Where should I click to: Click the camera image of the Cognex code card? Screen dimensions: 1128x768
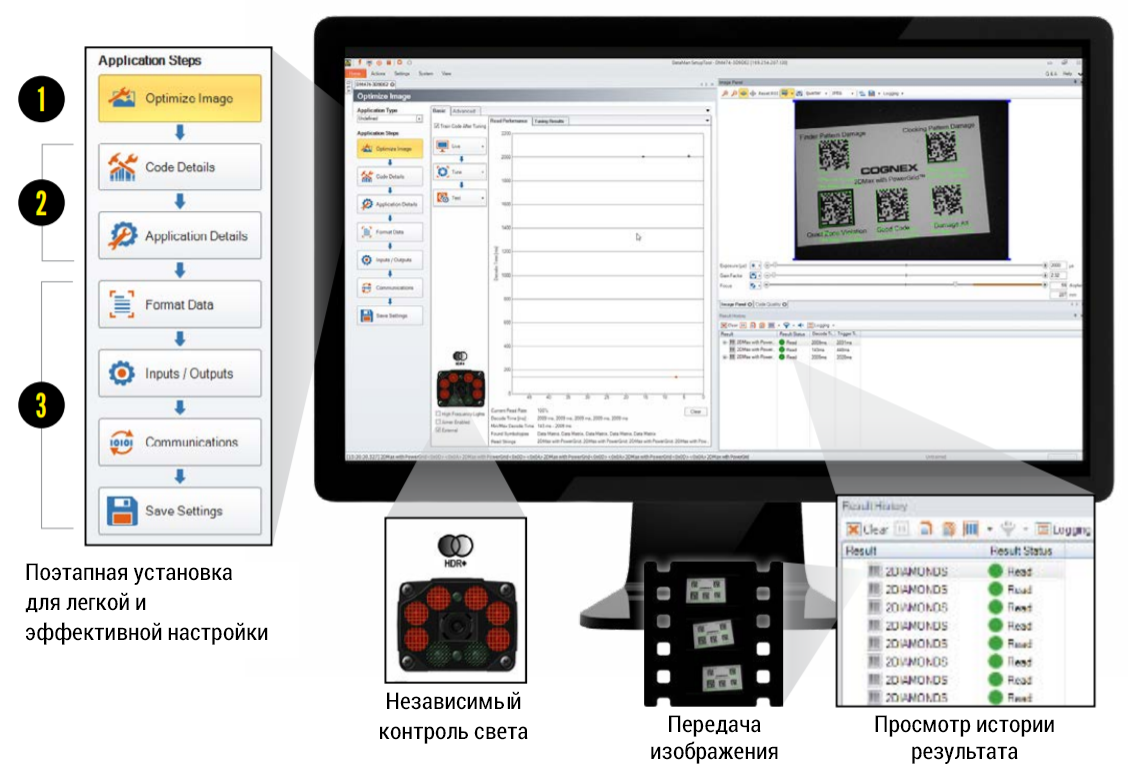[x=901, y=180]
